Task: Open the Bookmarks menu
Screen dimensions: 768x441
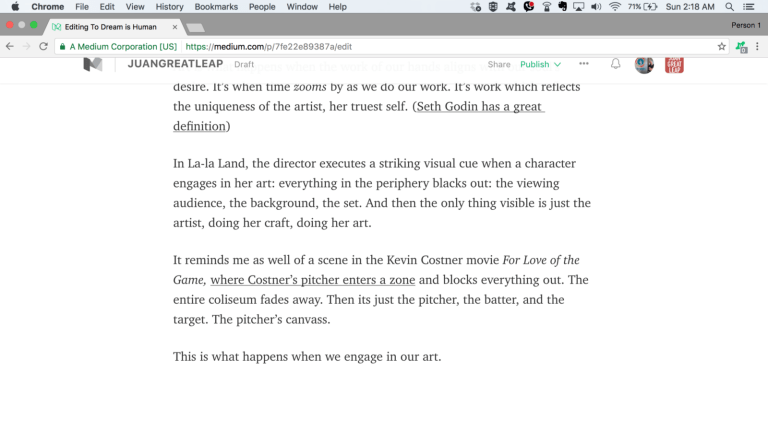Action: [x=215, y=7]
